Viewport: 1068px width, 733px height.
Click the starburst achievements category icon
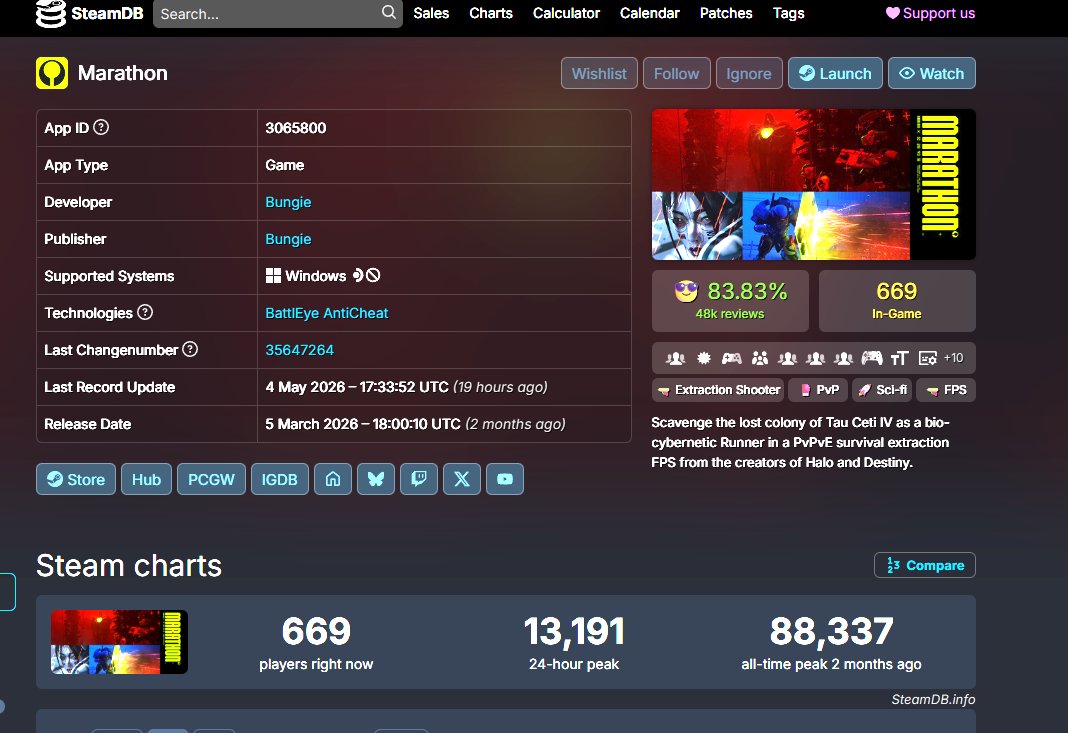(704, 358)
